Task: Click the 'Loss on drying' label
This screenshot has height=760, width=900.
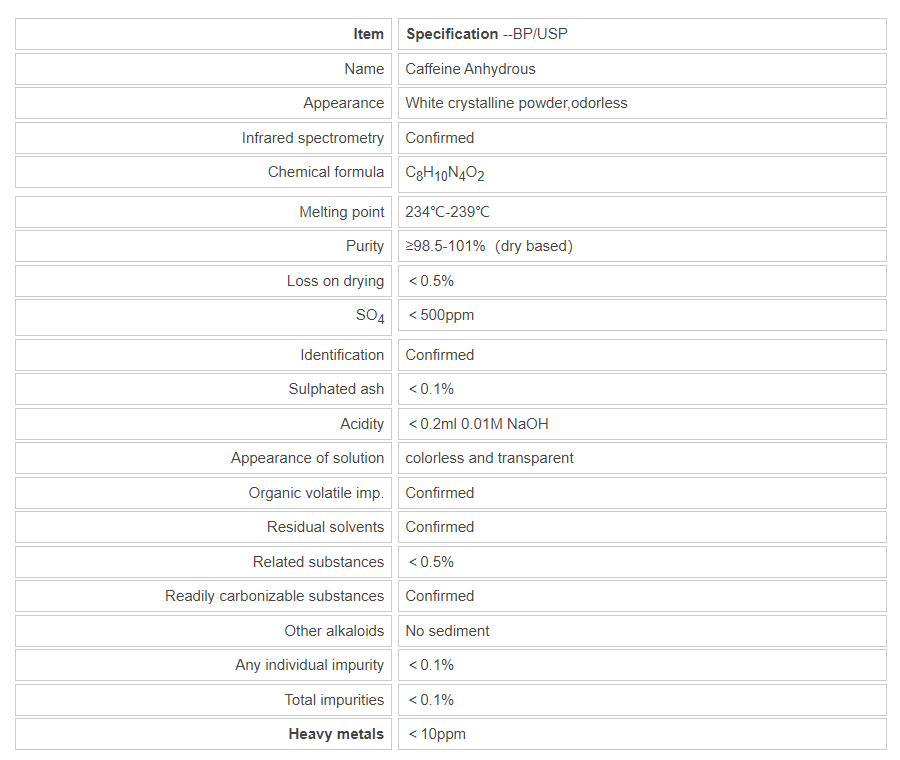Action: coord(335,281)
